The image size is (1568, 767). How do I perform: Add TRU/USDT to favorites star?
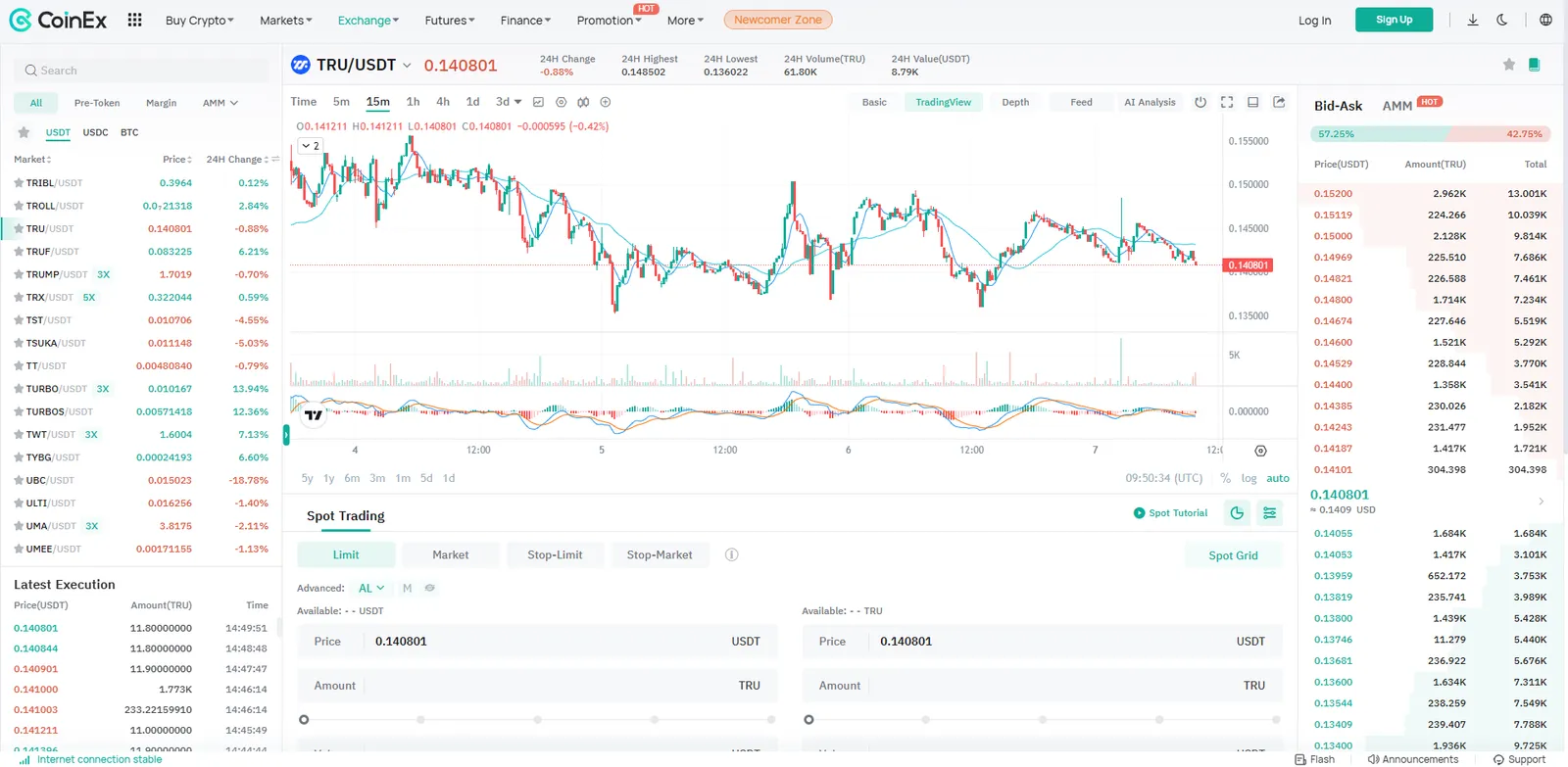(x=1509, y=65)
